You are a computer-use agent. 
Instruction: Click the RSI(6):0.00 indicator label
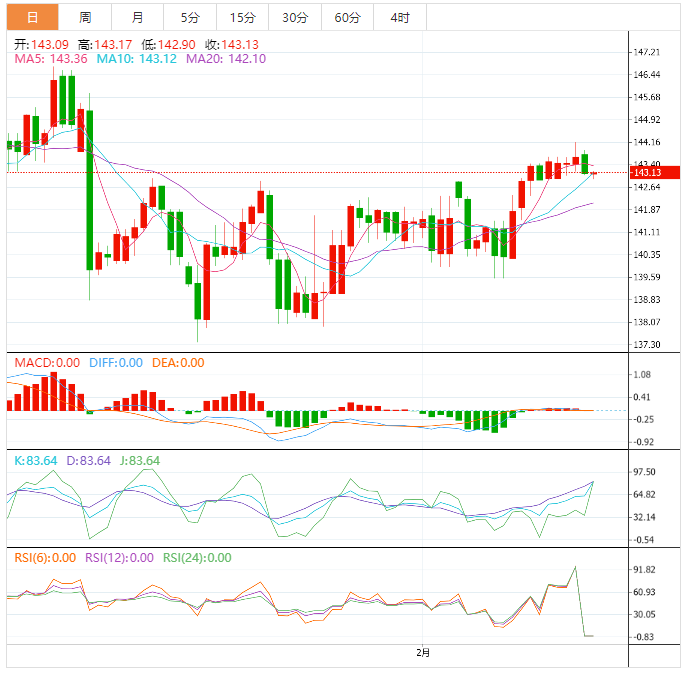click(x=45, y=557)
